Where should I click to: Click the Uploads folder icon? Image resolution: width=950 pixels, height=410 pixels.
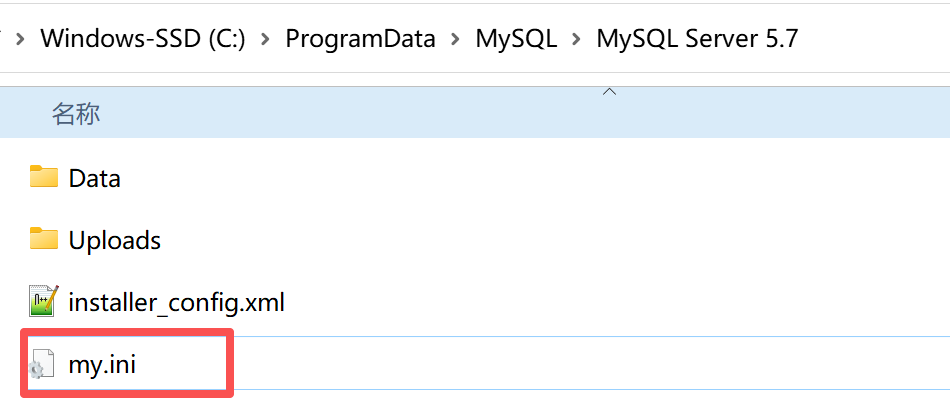click(x=44, y=240)
